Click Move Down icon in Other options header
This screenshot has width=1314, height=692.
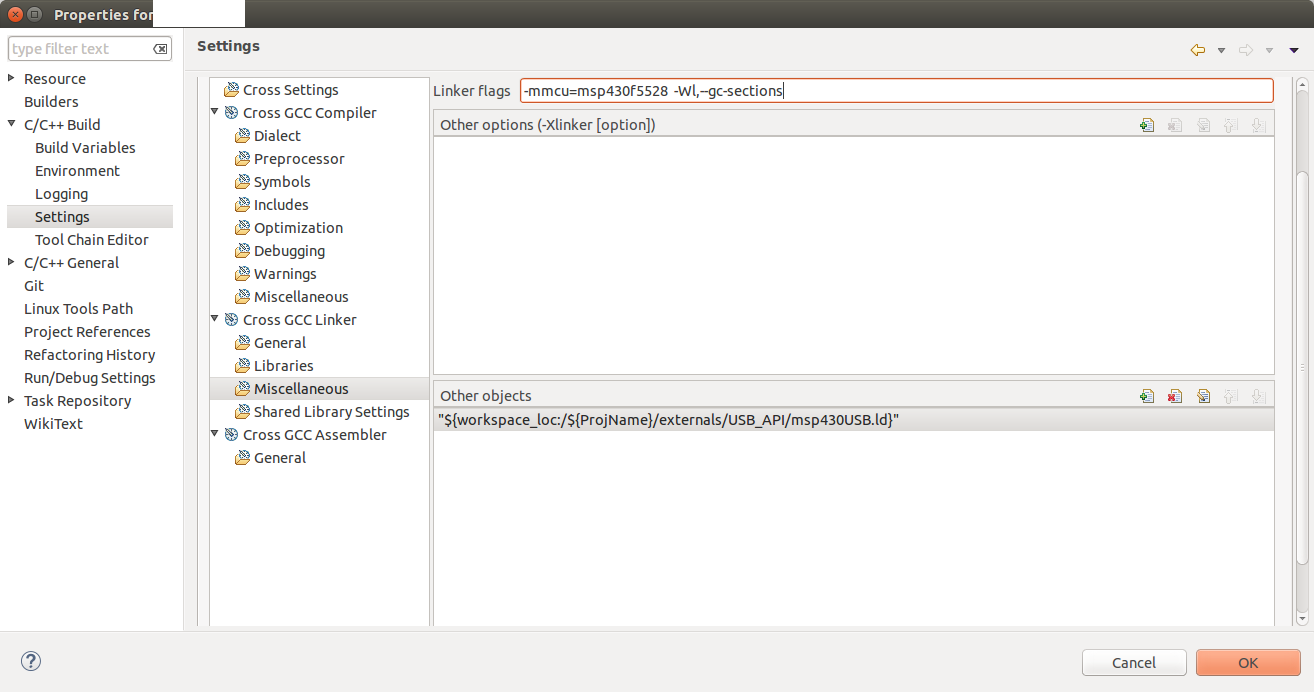1259,125
